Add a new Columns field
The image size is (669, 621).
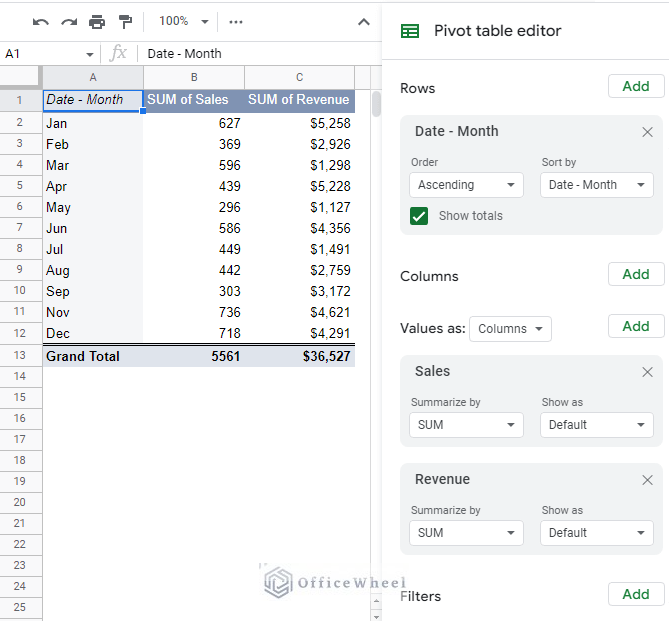click(636, 274)
